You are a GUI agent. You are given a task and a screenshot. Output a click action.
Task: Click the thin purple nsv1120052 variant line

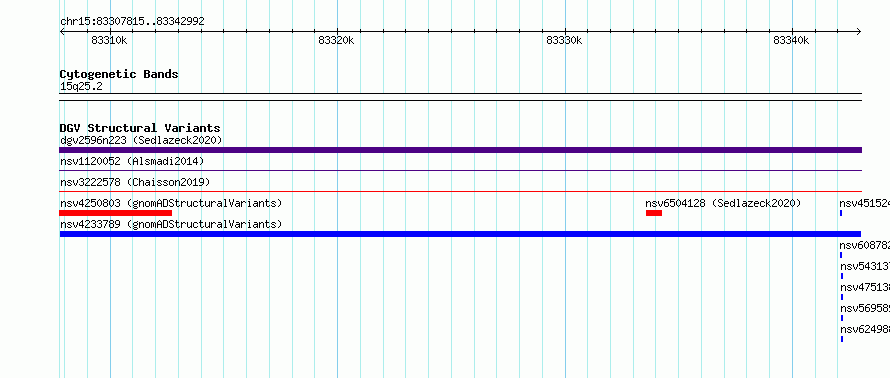(460, 170)
